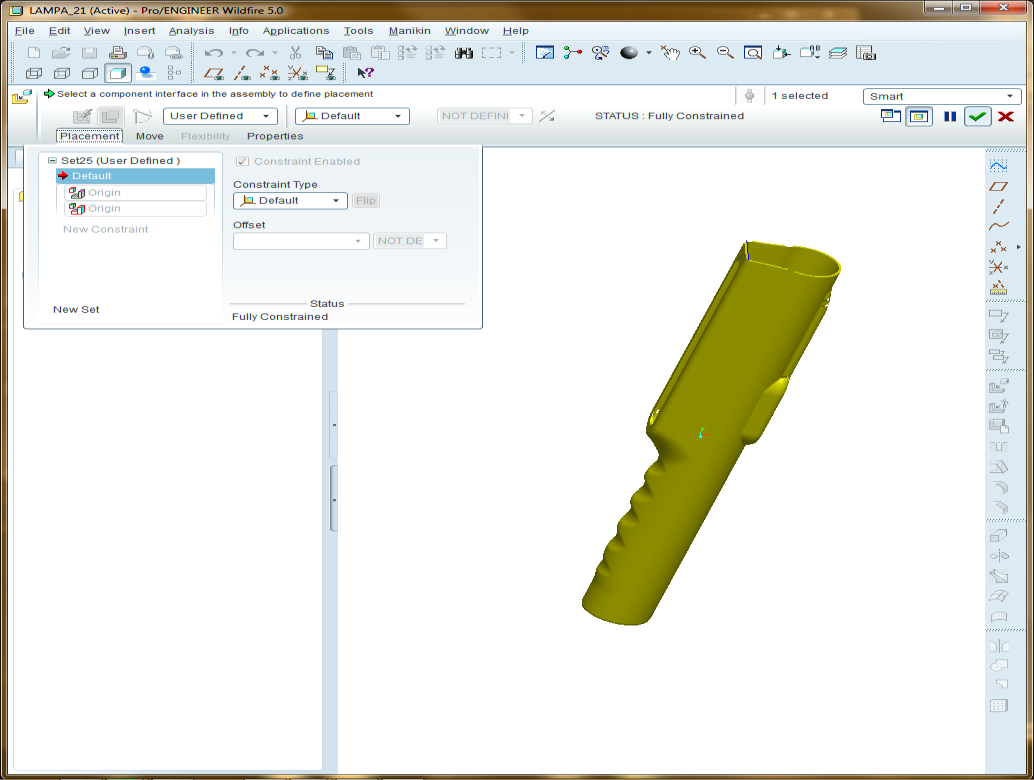The height and width of the screenshot is (780, 1034).
Task: Toggle datum points display
Action: point(269,73)
